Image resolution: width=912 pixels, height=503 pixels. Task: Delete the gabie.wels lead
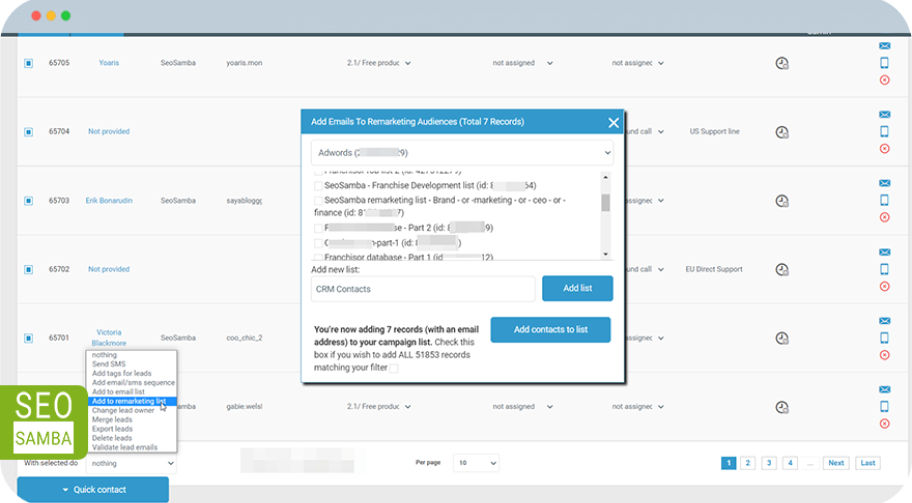click(x=884, y=423)
